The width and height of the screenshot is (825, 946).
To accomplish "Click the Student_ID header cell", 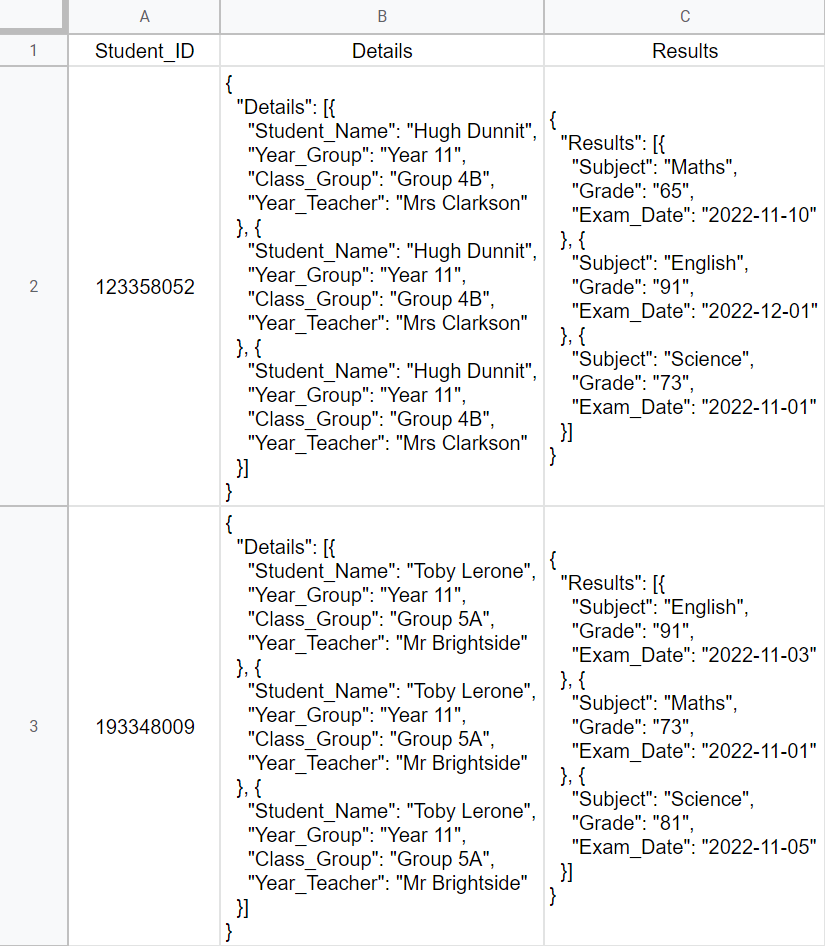I will (x=144, y=51).
